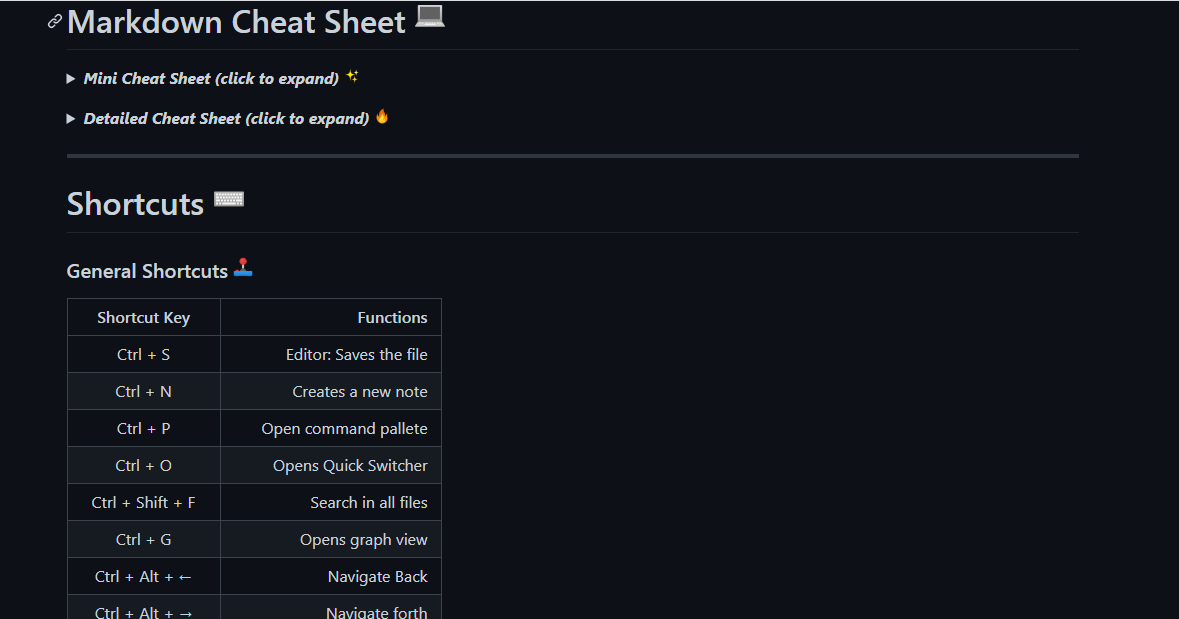Click the Ctrl + Shift + F shortcut cell
Viewport: 1179px width, 619px height.
pyautogui.click(x=143, y=502)
